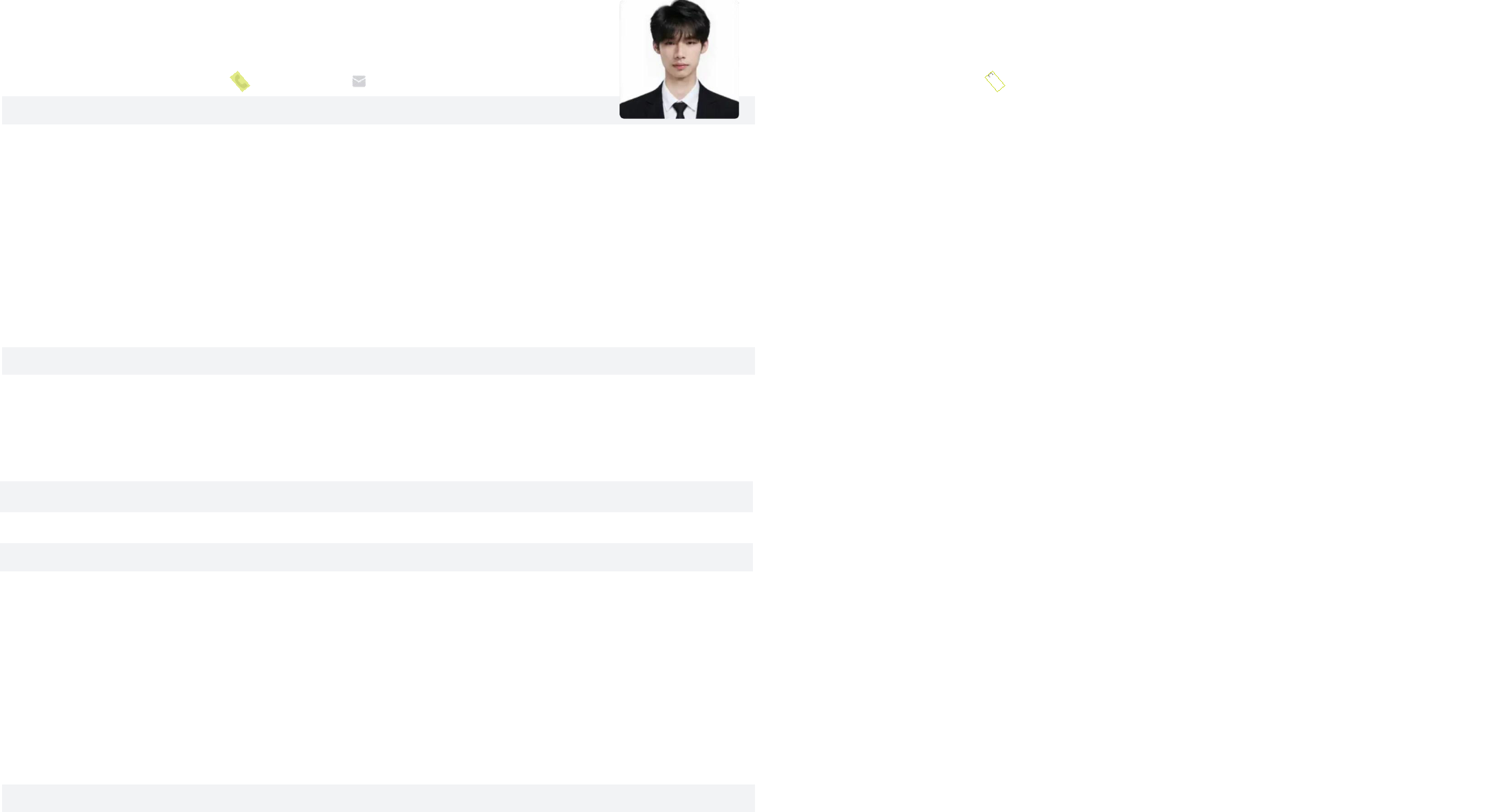Screen dimensions: 1510x812
Task: Click the black necktie in the portrait
Action: click(679, 109)
